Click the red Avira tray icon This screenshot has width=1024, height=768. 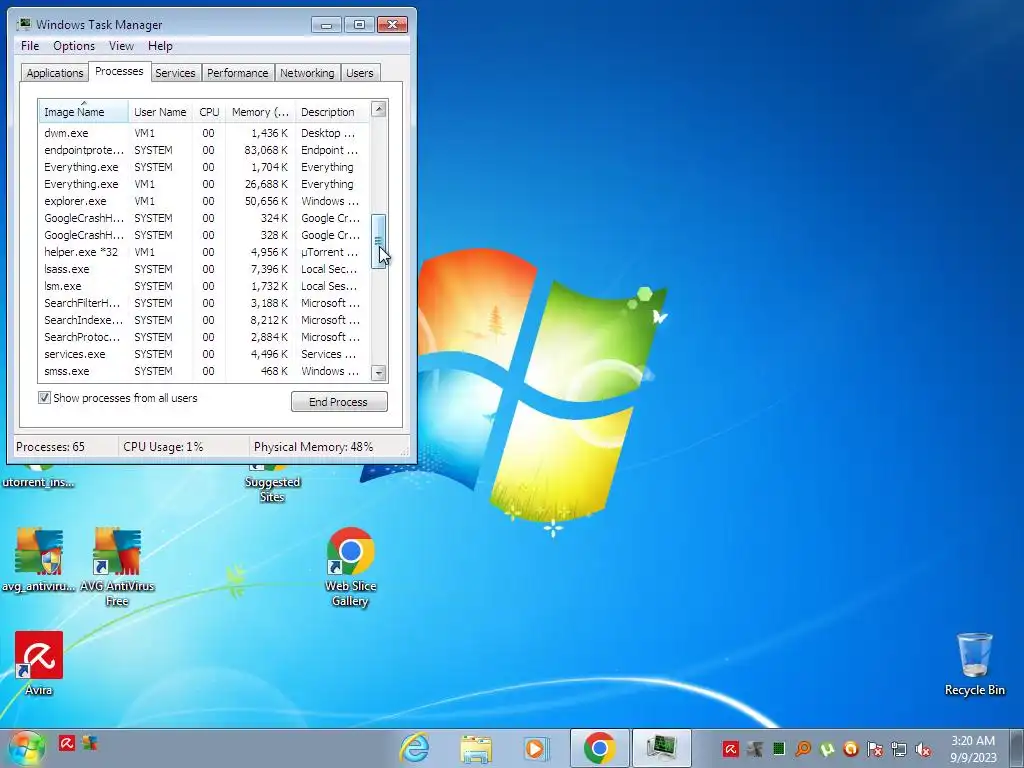point(730,749)
